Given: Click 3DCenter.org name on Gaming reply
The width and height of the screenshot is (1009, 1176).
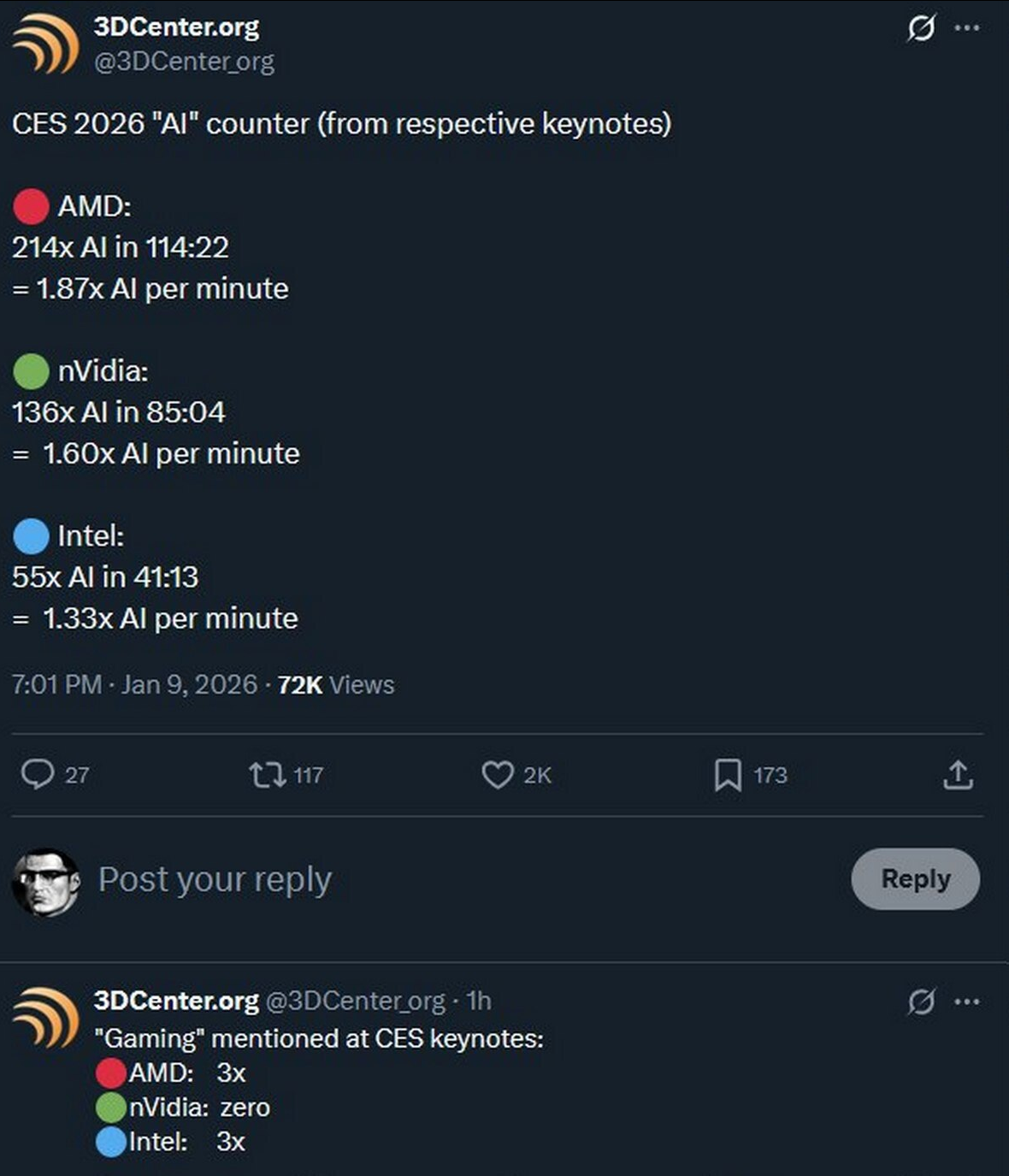Looking at the screenshot, I should click(176, 1001).
